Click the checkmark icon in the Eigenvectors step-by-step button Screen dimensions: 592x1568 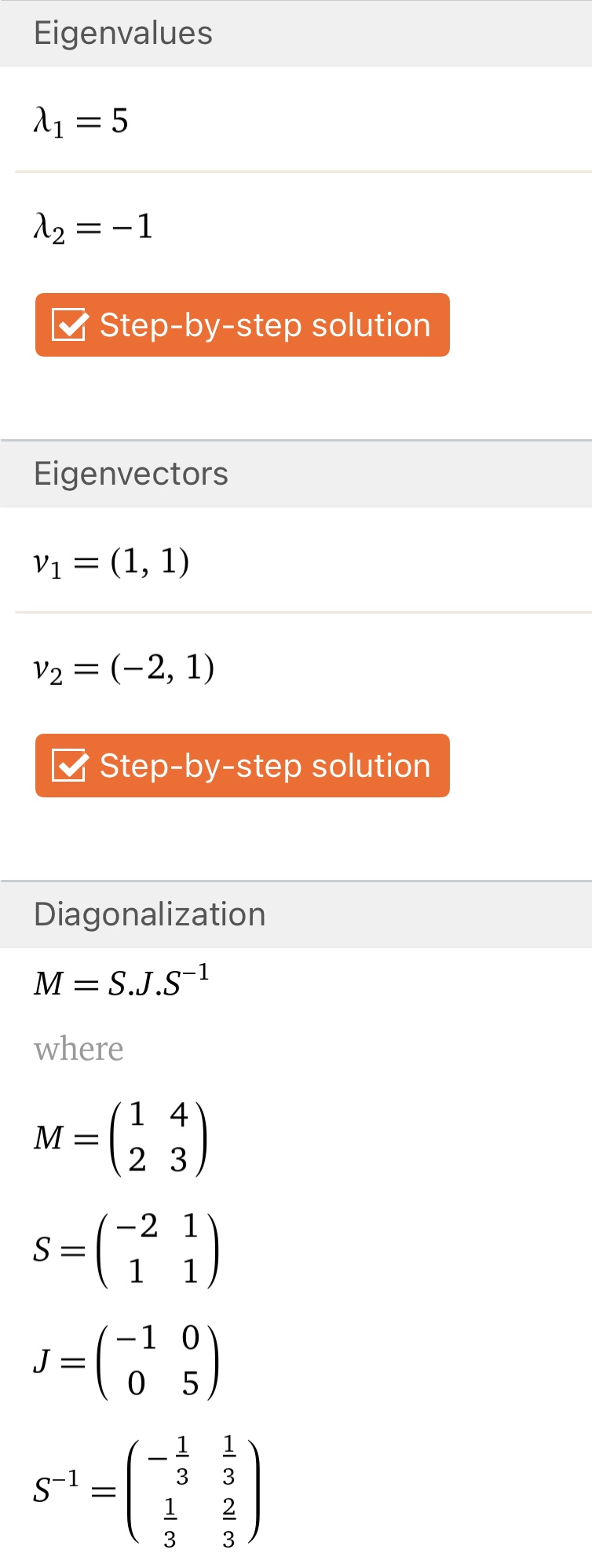click(x=69, y=765)
